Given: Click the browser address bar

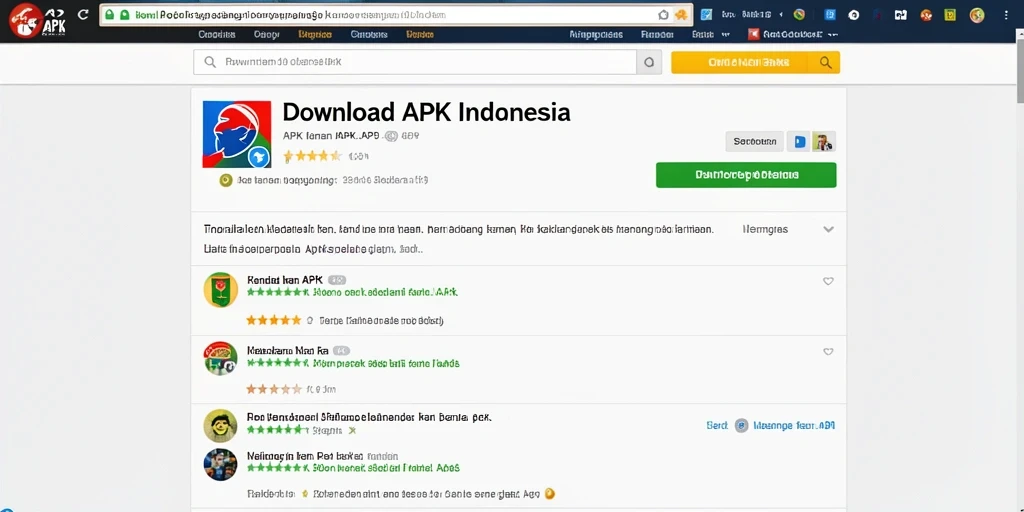Looking at the screenshot, I should pyautogui.click(x=394, y=14).
